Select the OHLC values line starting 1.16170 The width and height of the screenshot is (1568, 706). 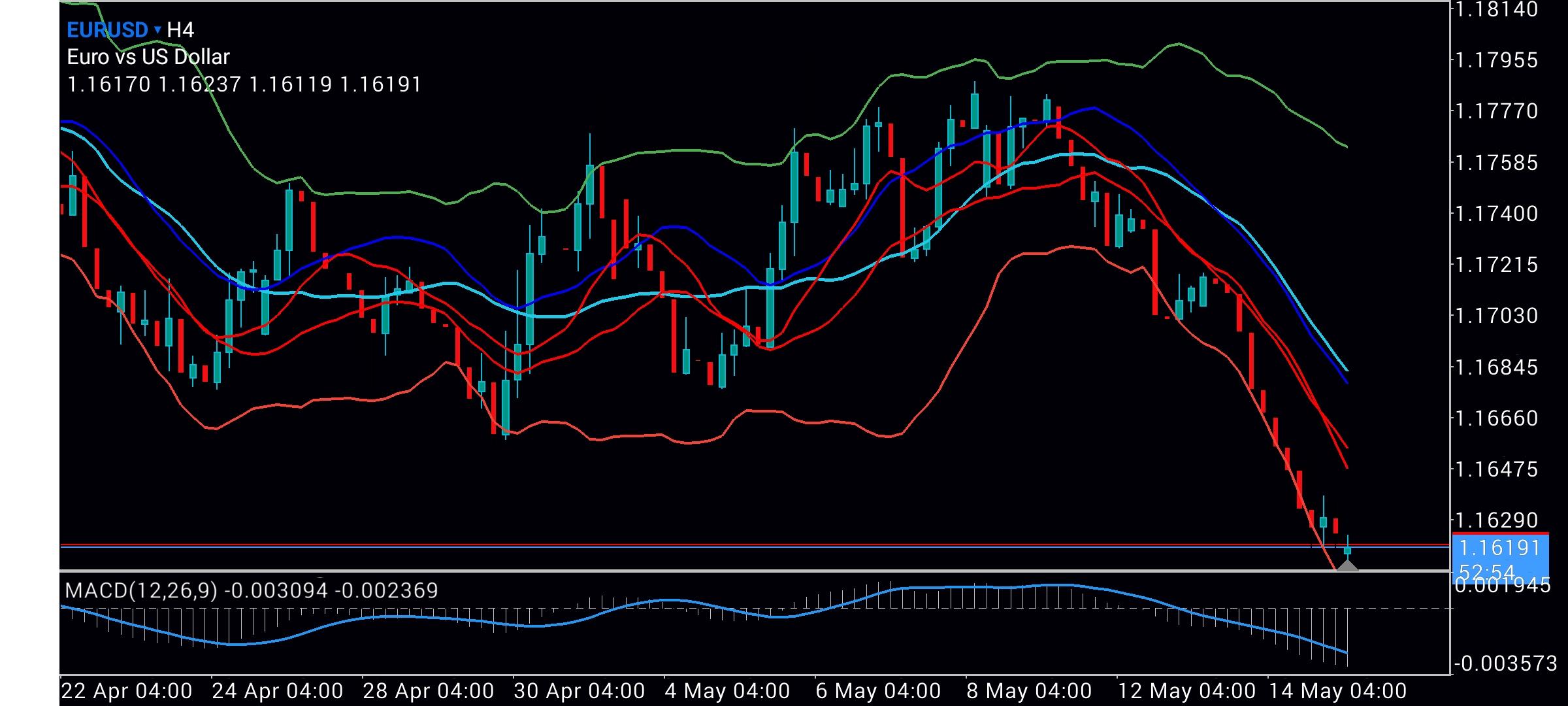pyautogui.click(x=244, y=85)
